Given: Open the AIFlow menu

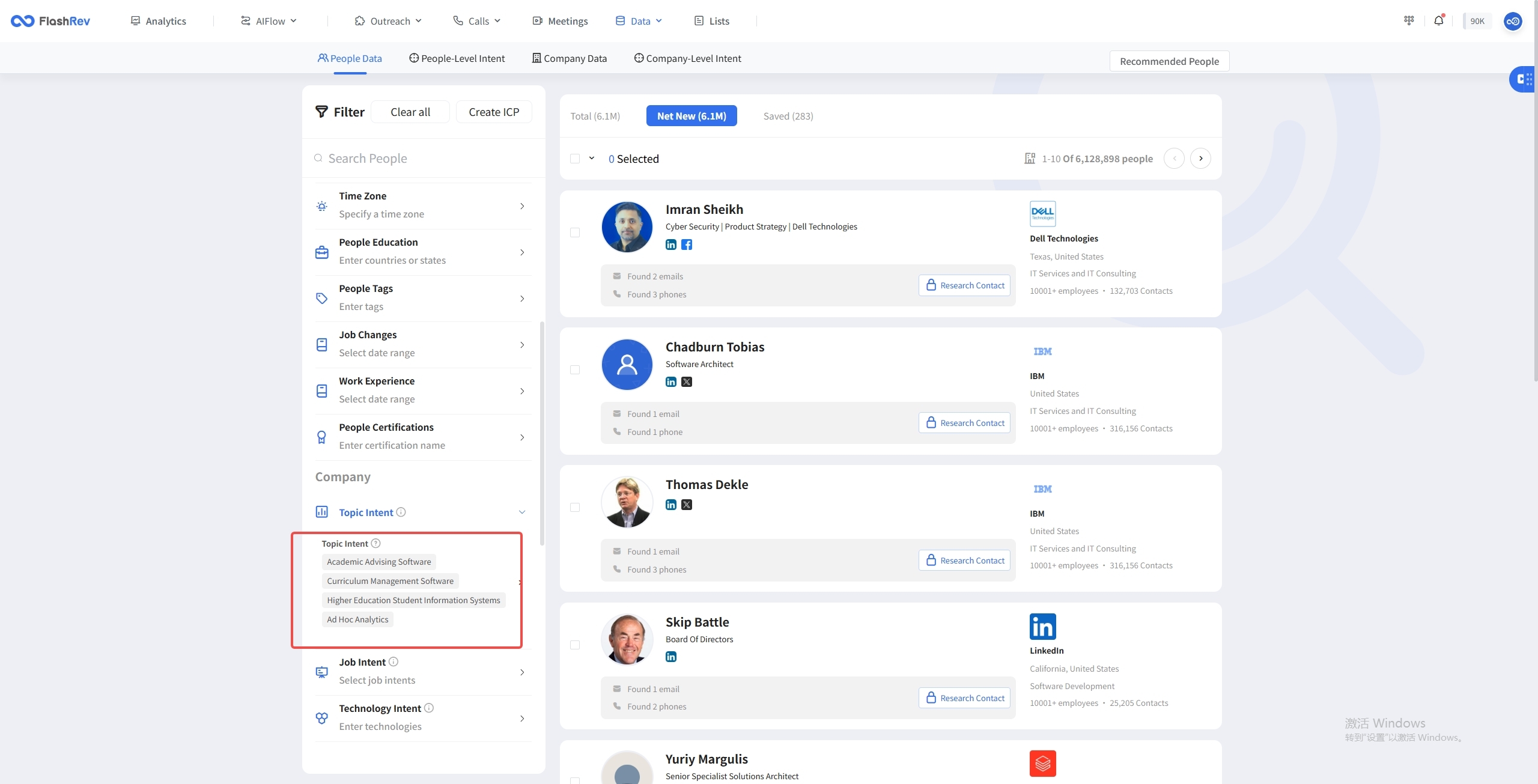Looking at the screenshot, I should click(x=269, y=21).
